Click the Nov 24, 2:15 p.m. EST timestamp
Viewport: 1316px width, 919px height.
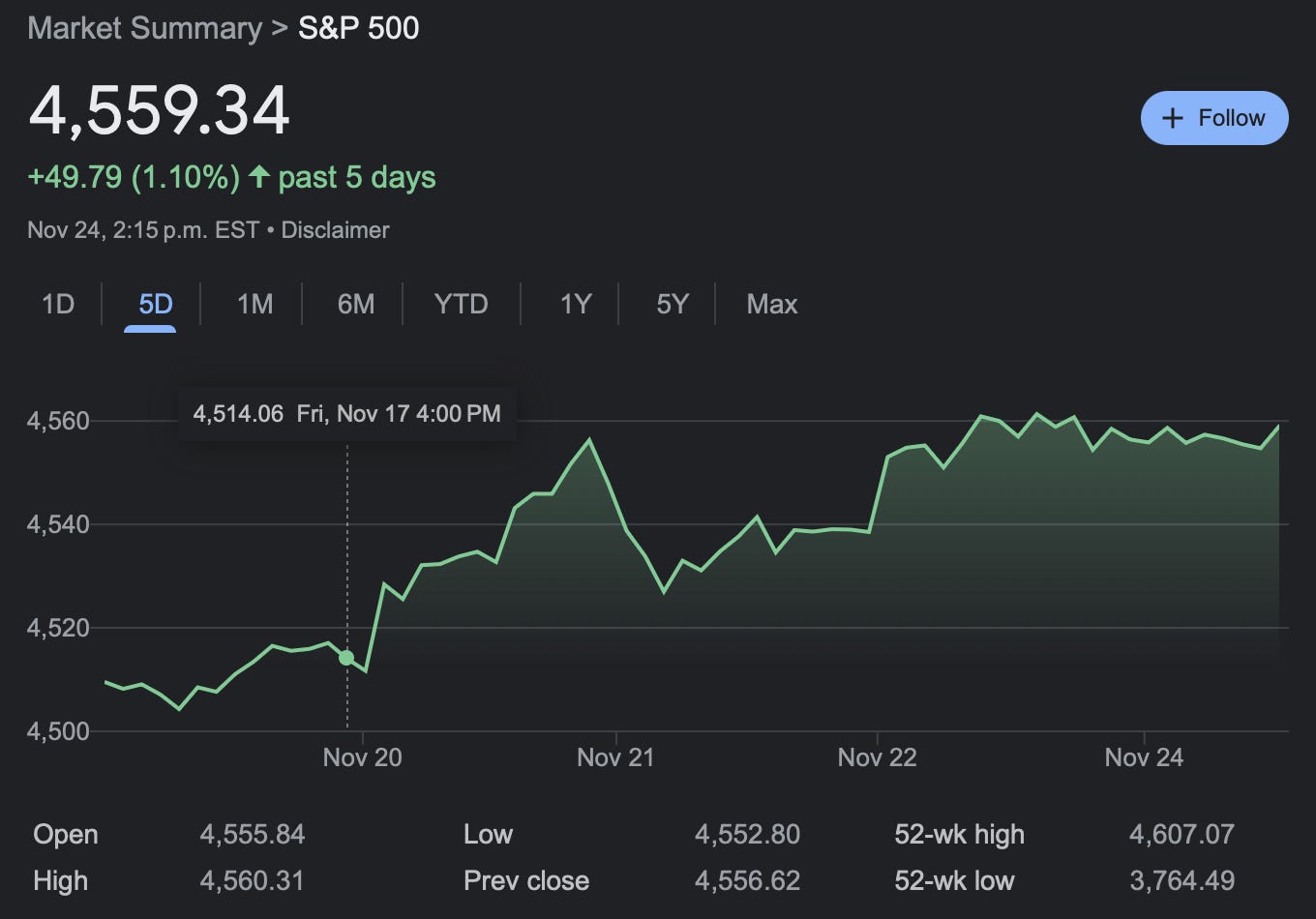143,230
